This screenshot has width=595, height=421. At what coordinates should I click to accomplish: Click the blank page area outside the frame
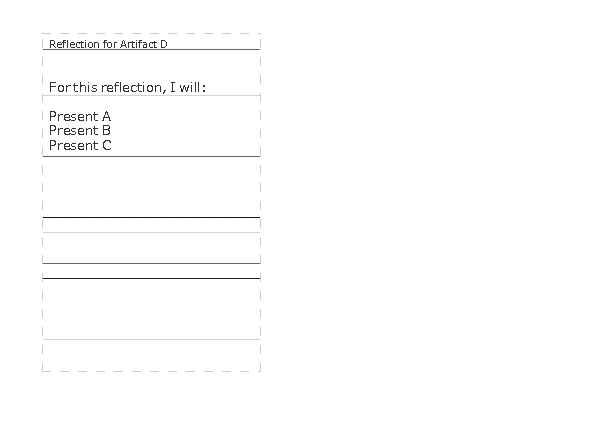[425, 209]
